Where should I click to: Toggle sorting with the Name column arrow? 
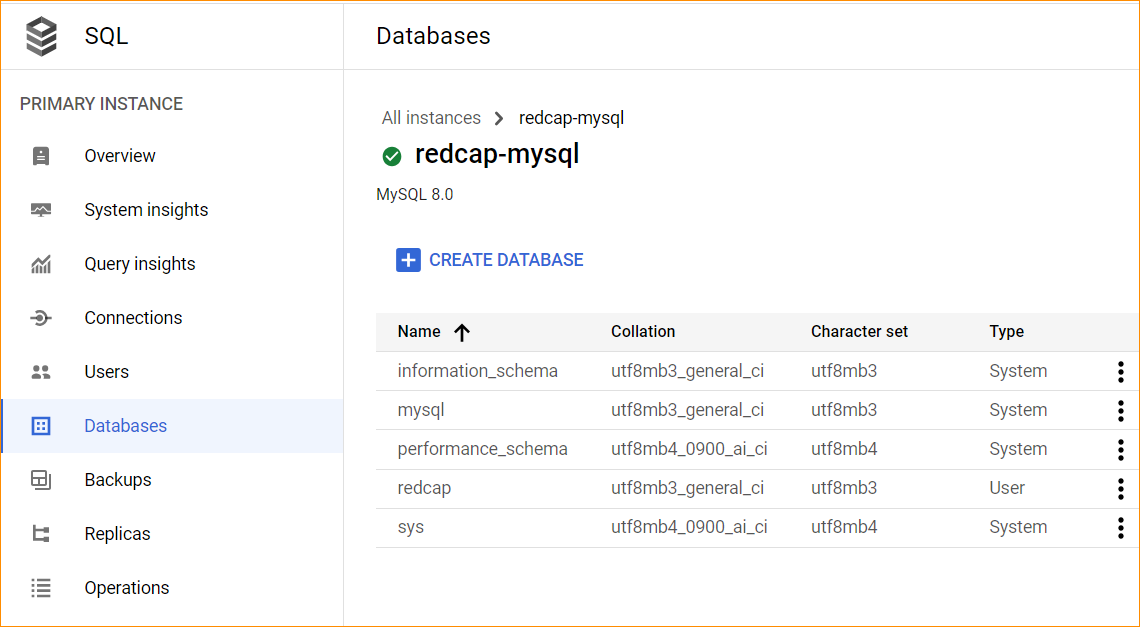(462, 331)
